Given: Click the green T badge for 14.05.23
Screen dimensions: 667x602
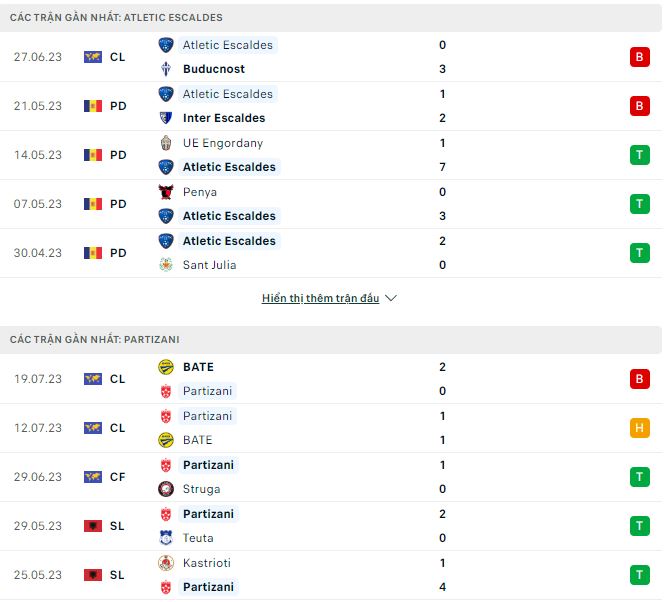Looking at the screenshot, I should [x=639, y=155].
